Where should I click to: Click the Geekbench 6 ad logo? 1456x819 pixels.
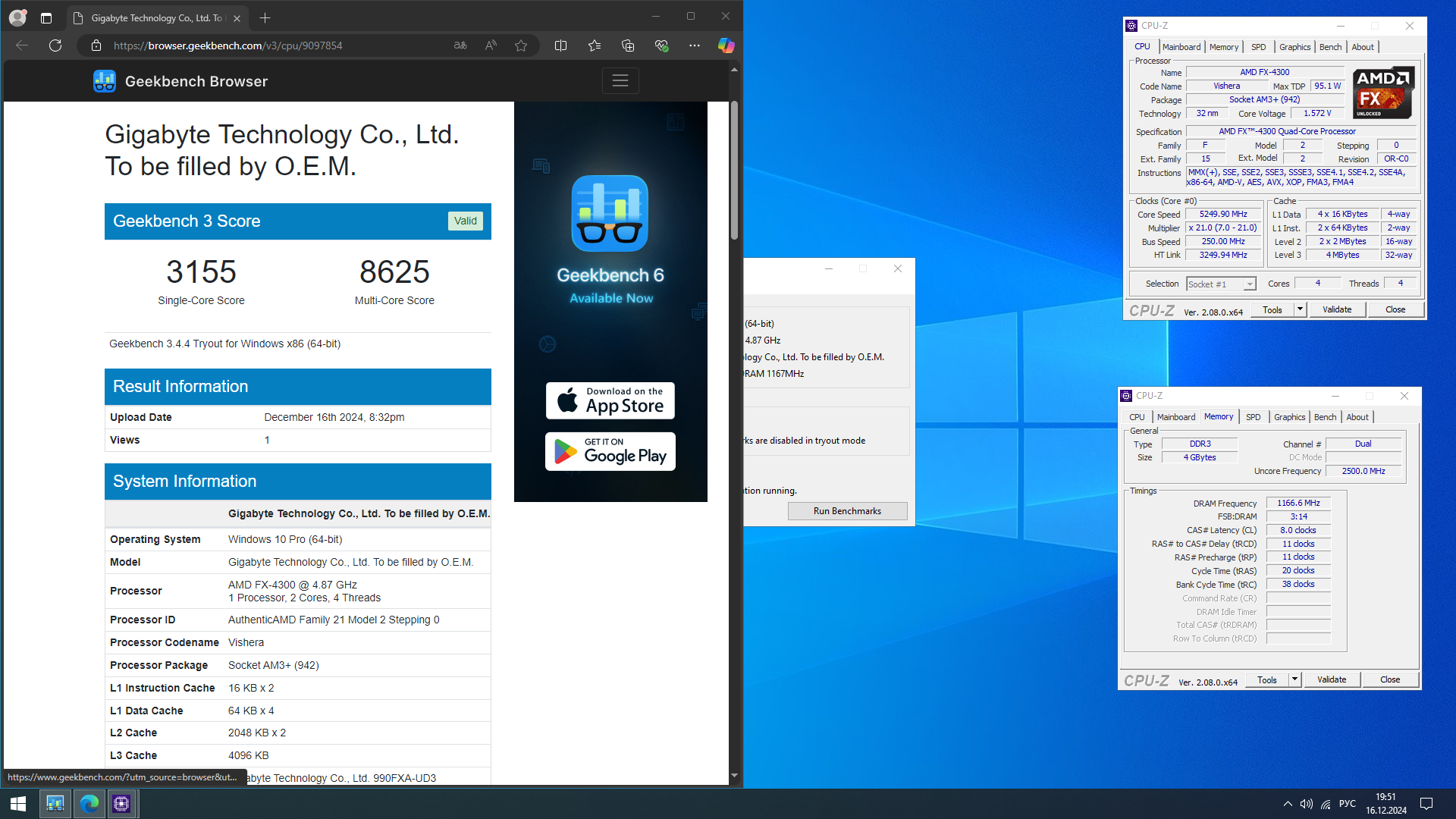pos(610,213)
